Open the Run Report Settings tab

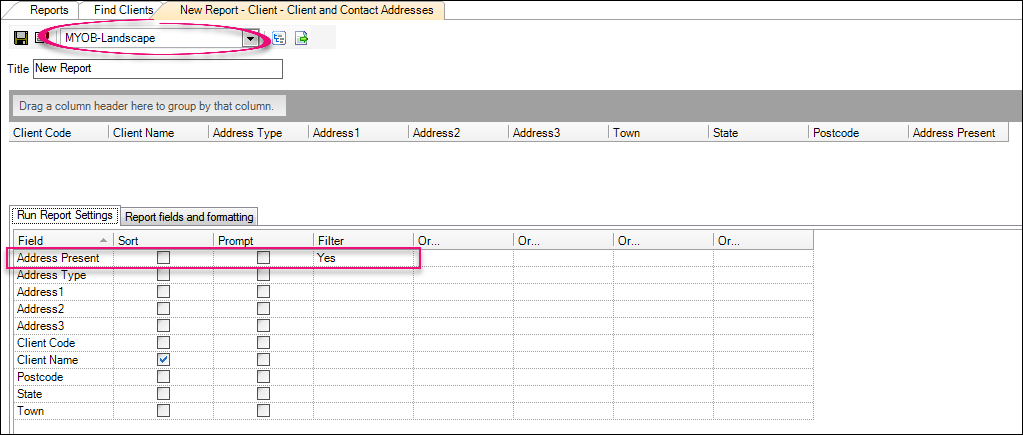coord(65,215)
